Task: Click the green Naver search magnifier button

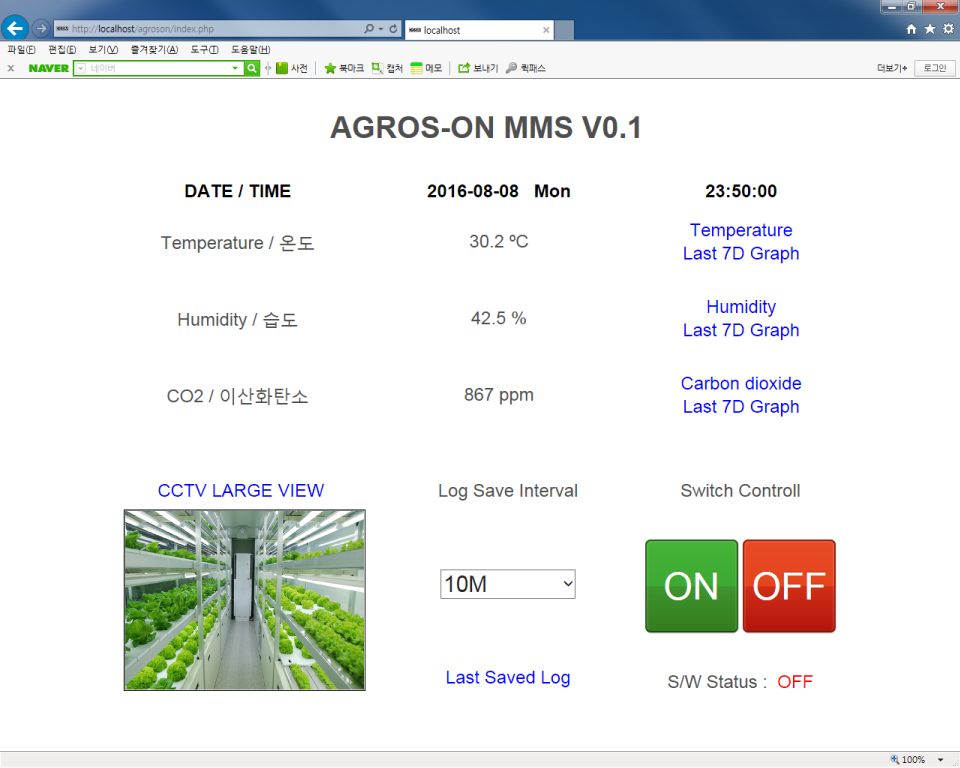Action: (252, 68)
